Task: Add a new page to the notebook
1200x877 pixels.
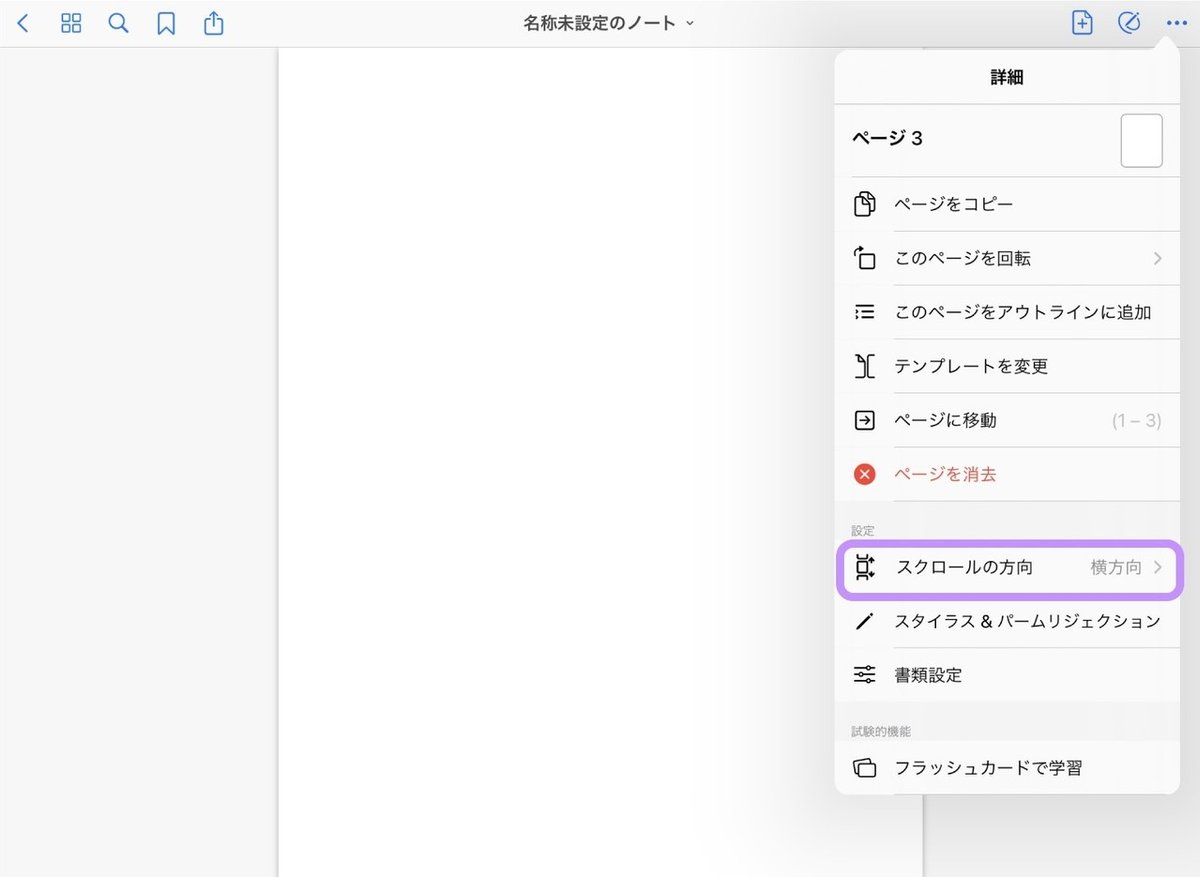Action: [x=1081, y=22]
